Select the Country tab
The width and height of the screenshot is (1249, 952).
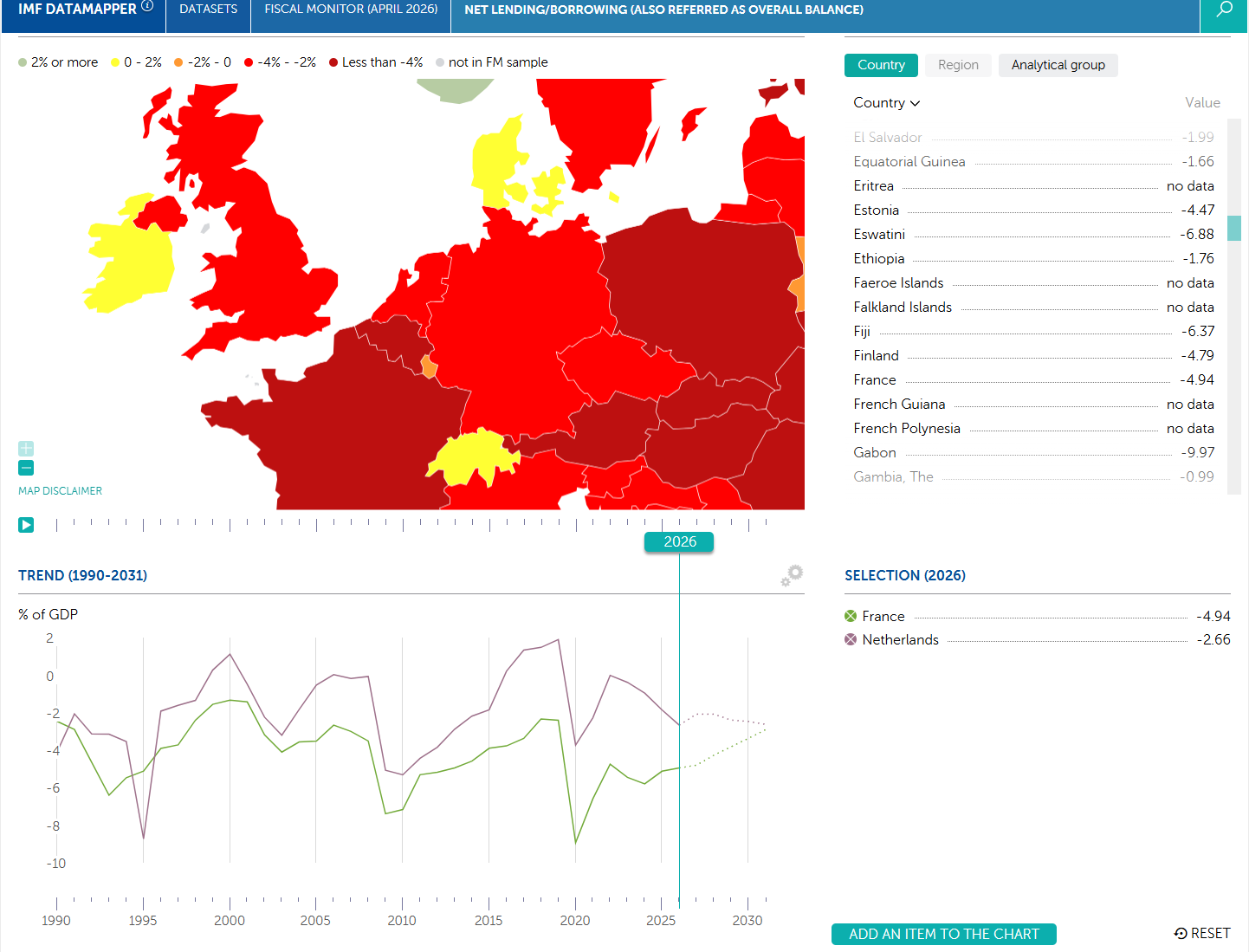click(881, 65)
